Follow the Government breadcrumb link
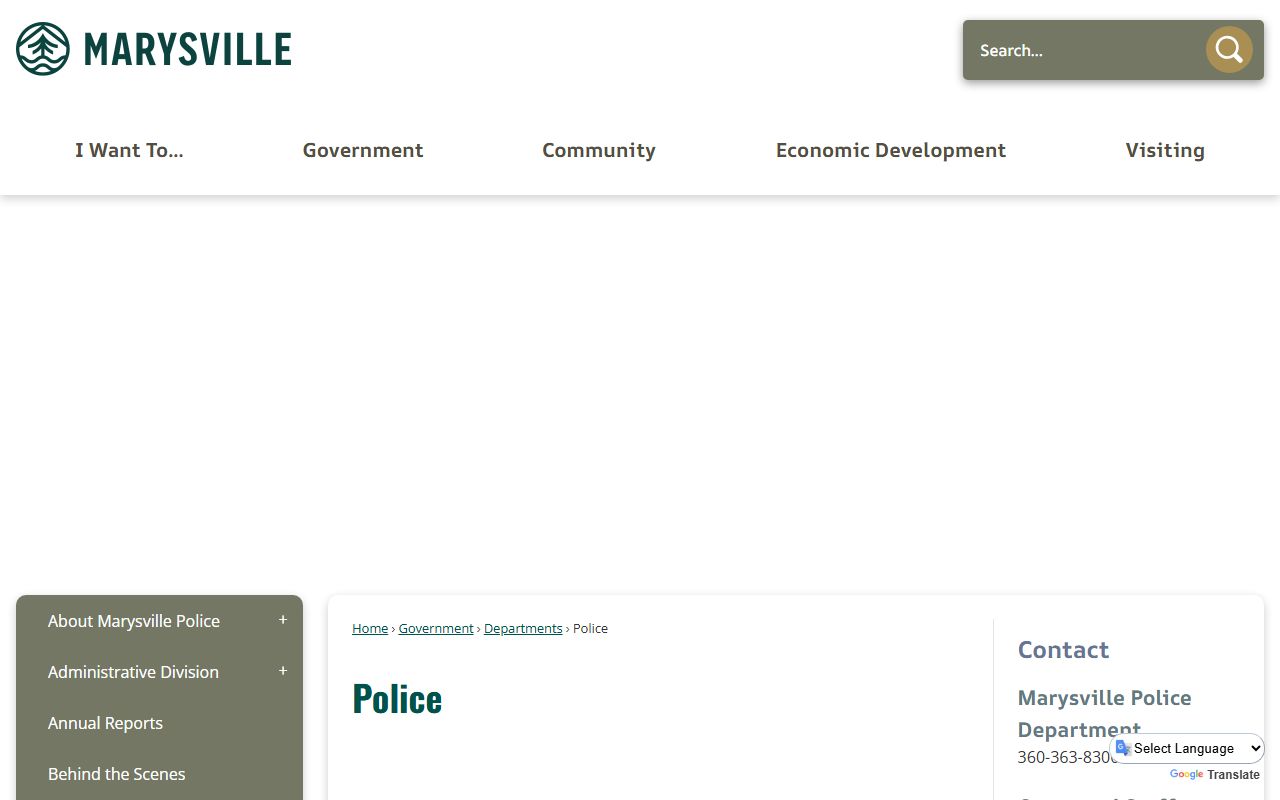The width and height of the screenshot is (1280, 800). coord(436,628)
